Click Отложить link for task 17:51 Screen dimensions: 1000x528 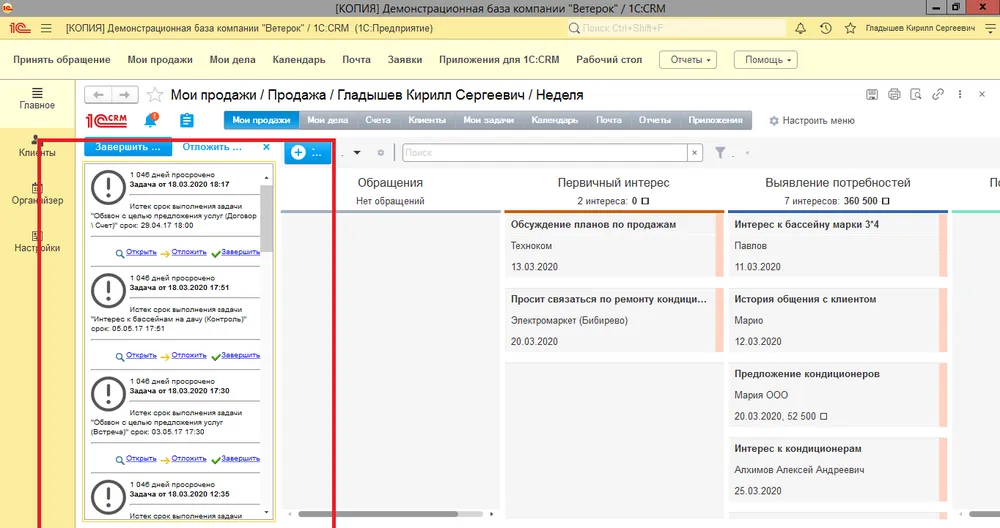(x=189, y=355)
